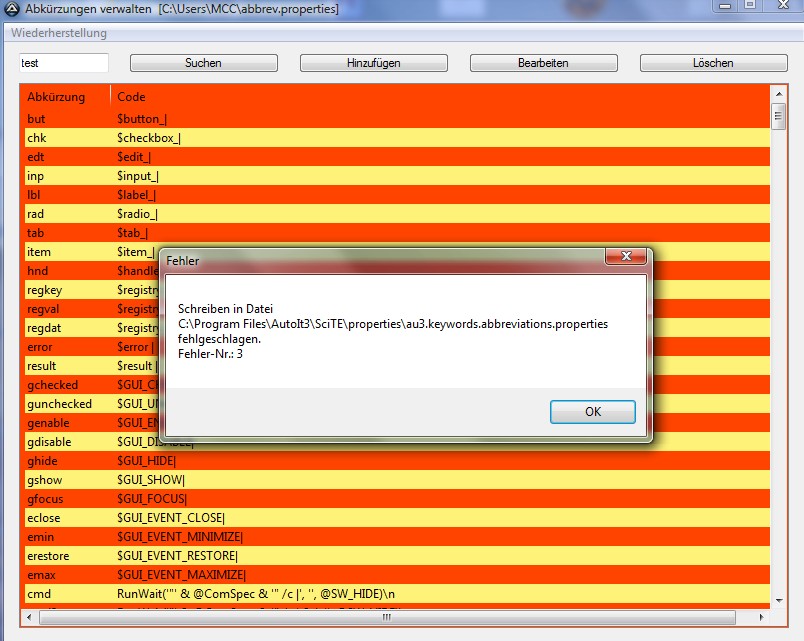
Task: Click the AutoIt app icon in title bar
Action: point(11,9)
